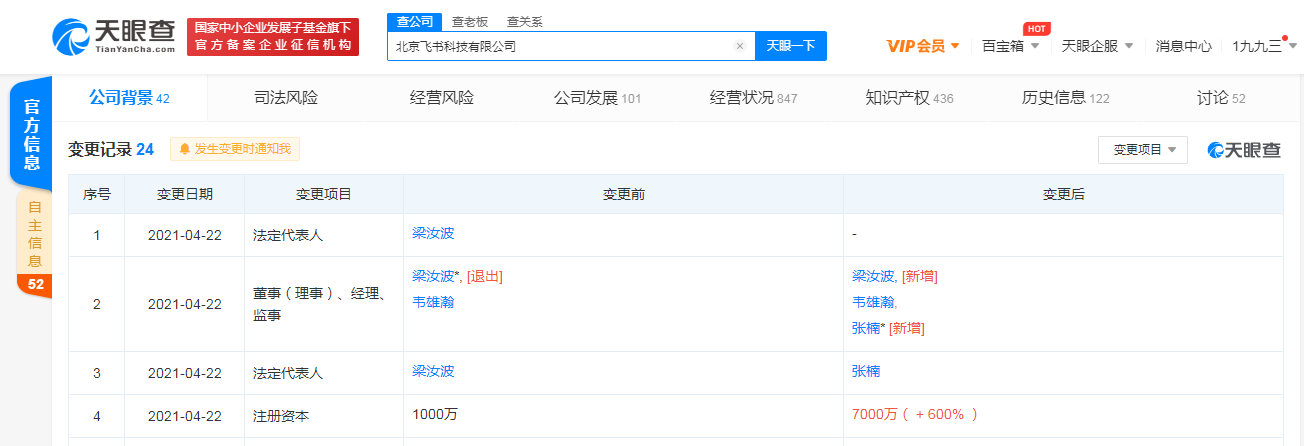Switch to the 查关系 search tab
The image size is (1304, 446).
pyautogui.click(x=525, y=21)
